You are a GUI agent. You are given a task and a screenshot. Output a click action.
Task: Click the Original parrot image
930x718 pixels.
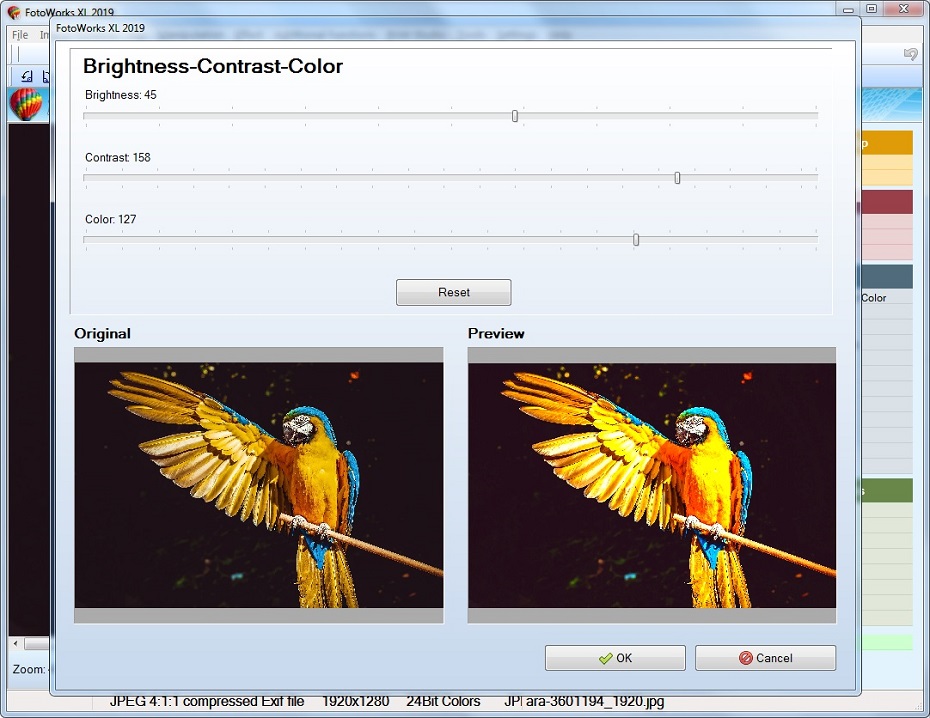[258, 485]
